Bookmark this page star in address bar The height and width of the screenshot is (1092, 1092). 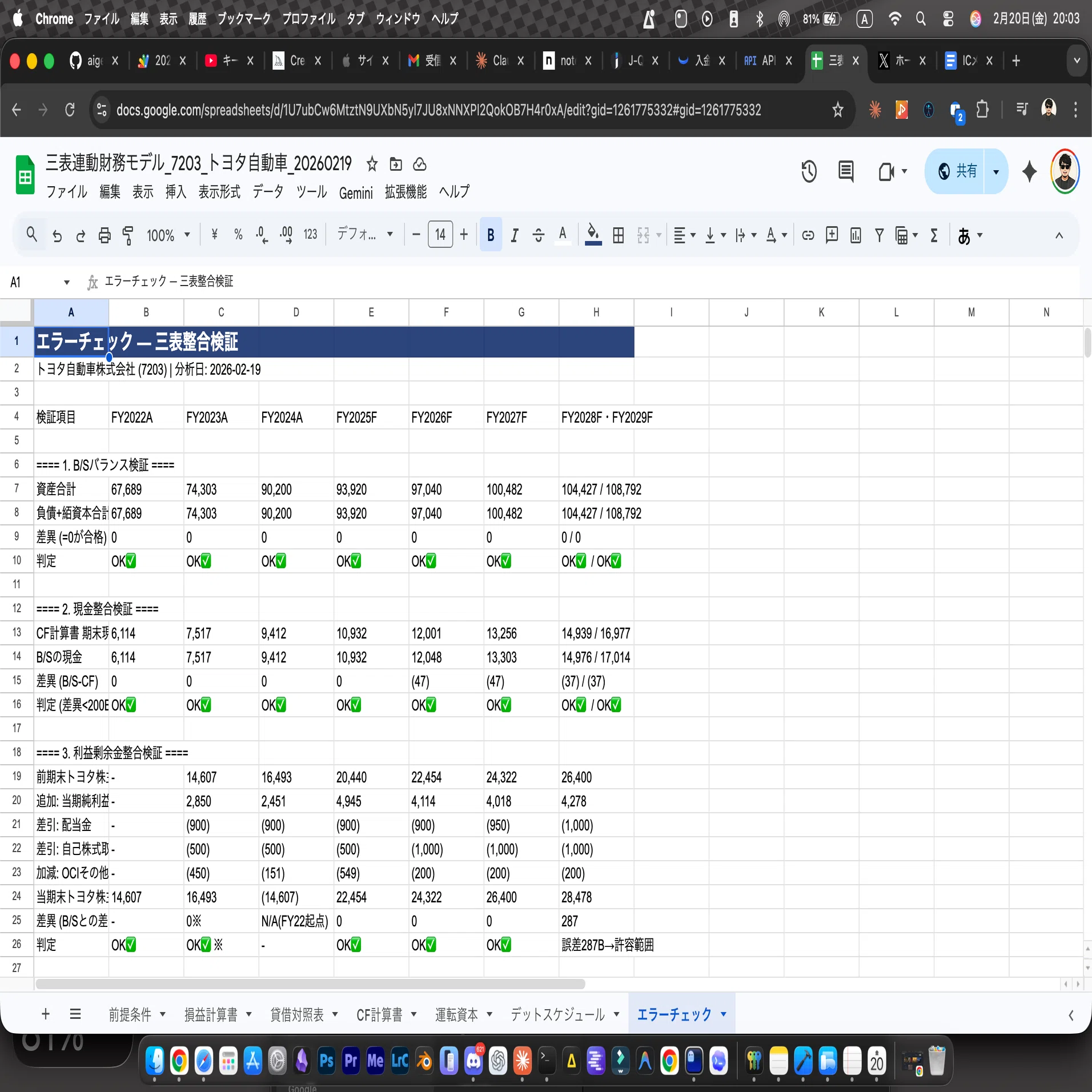tap(838, 110)
